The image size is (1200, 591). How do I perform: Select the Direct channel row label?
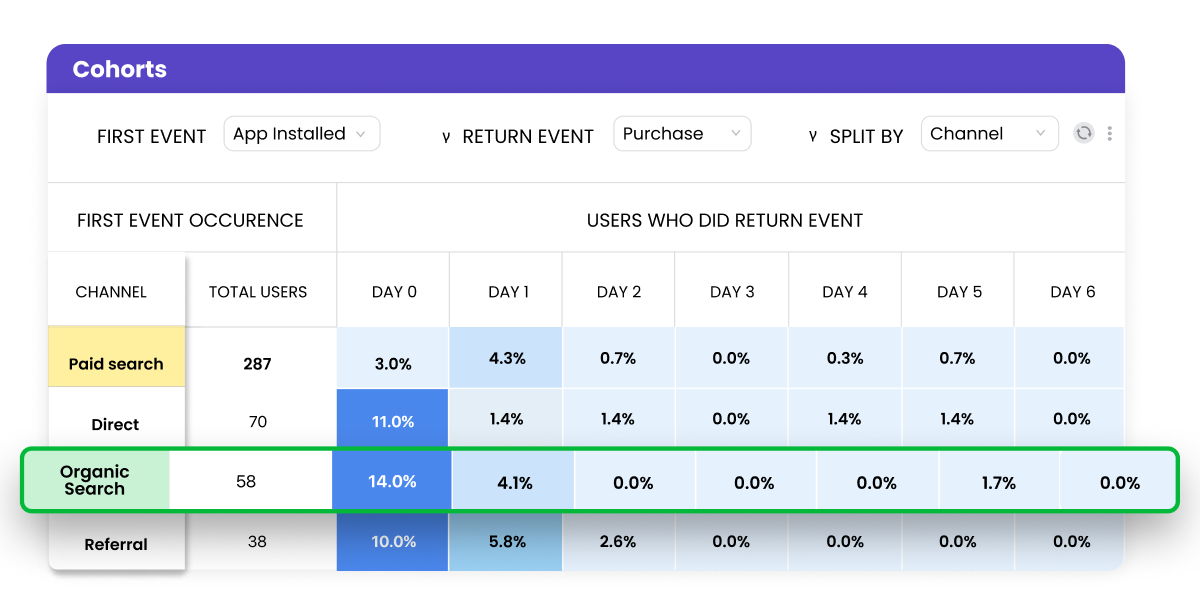(x=115, y=424)
